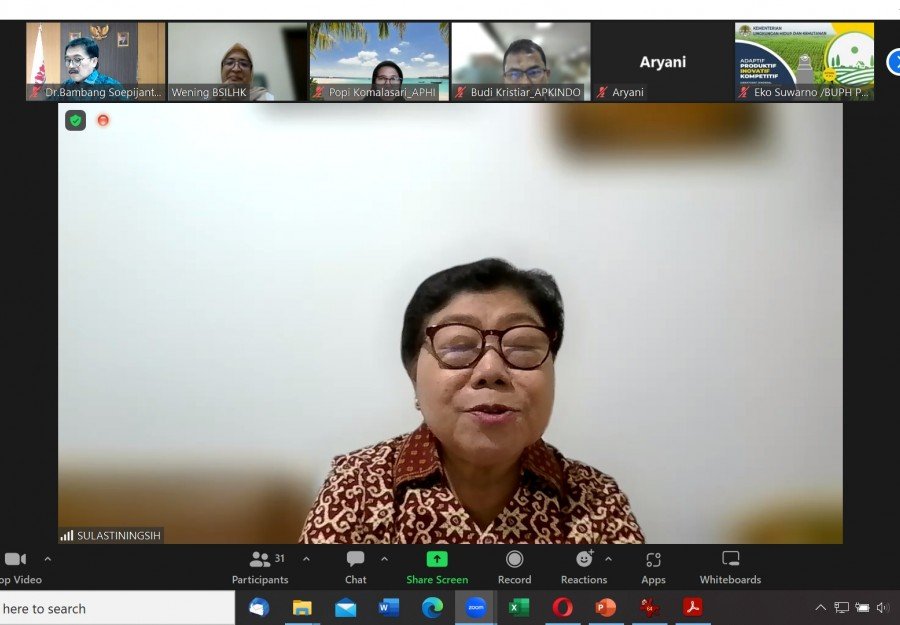Open the Chat panel

355,566
